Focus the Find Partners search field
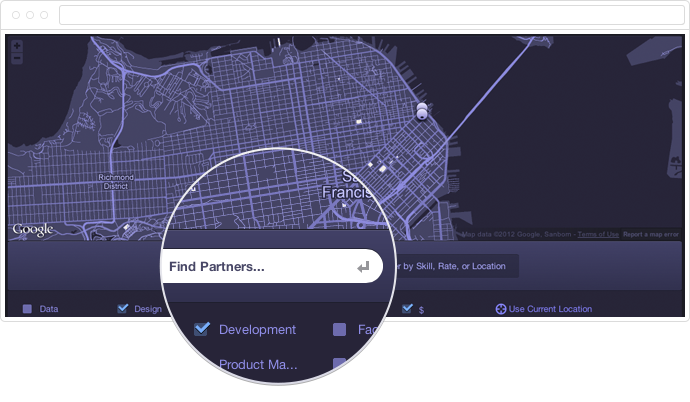 tap(272, 266)
